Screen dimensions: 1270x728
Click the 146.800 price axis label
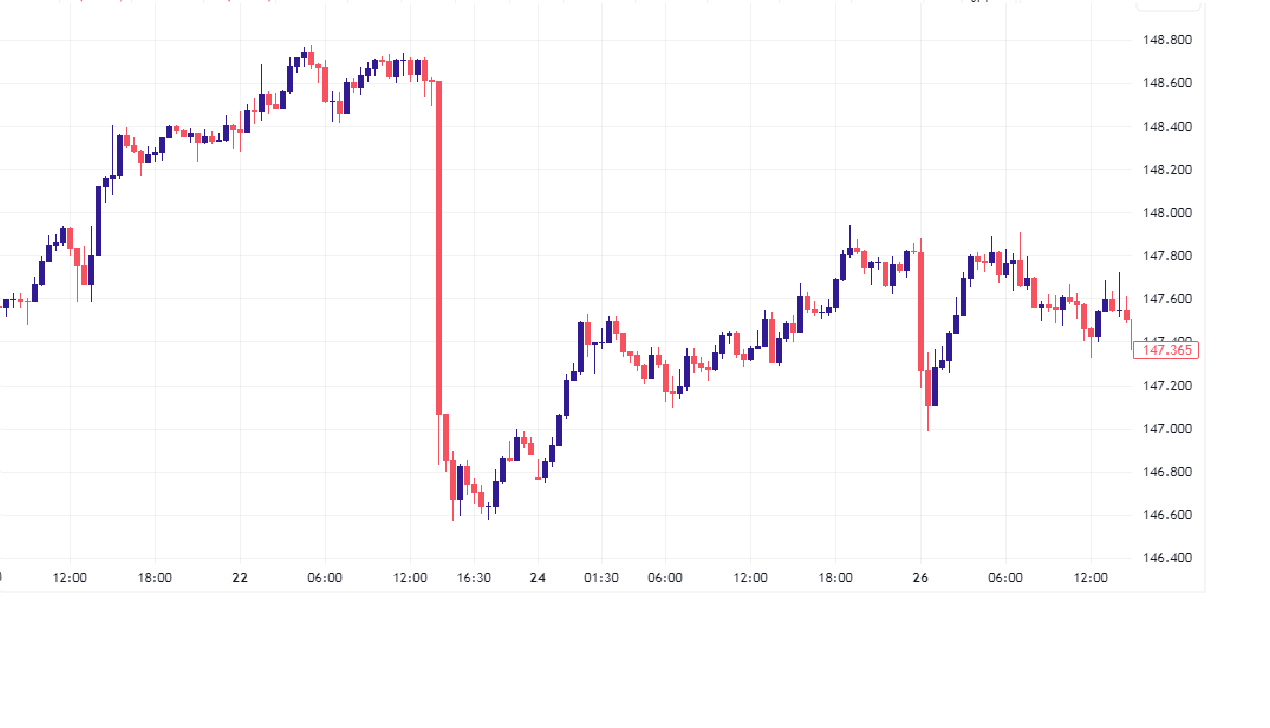point(1167,472)
